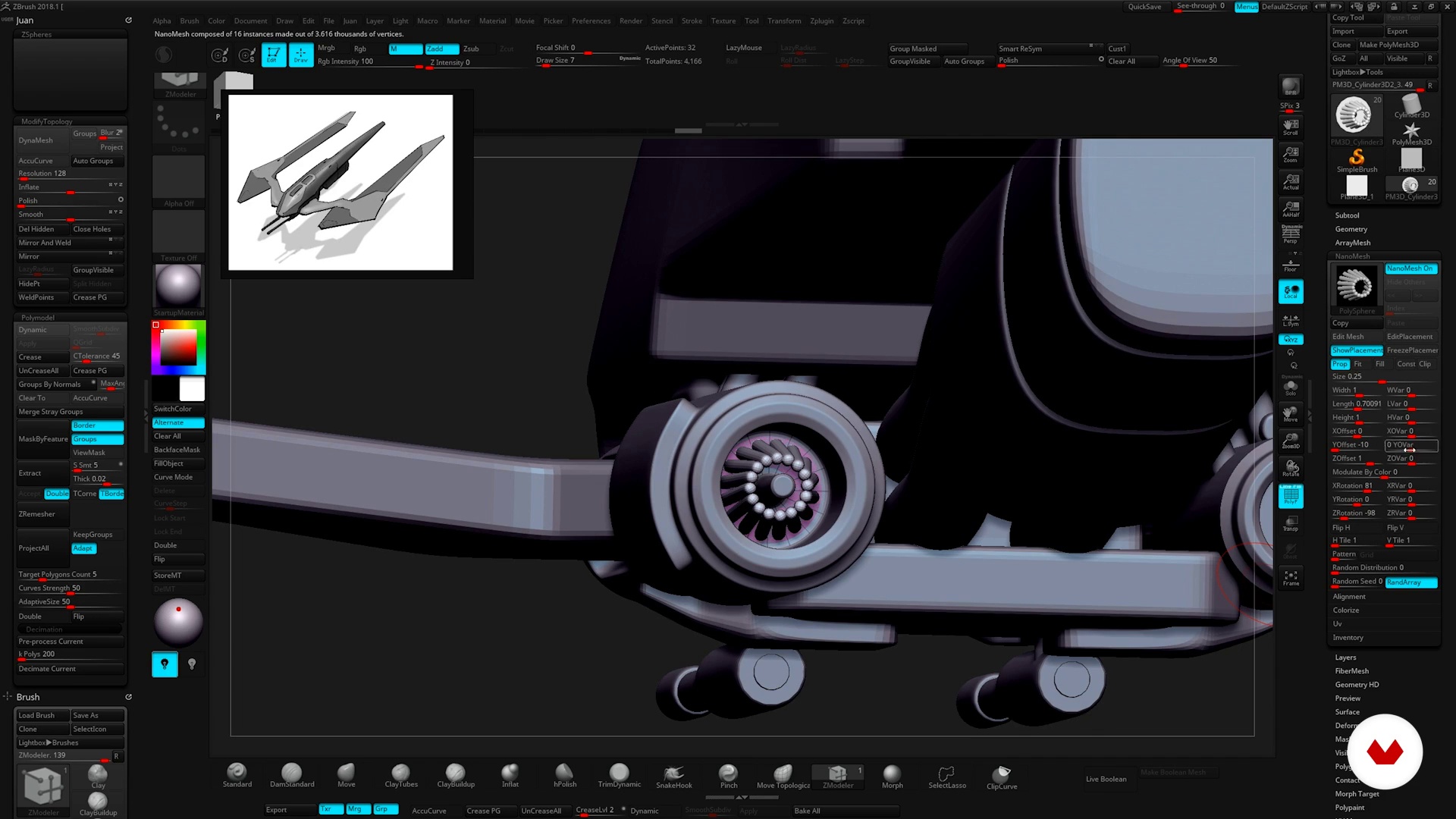Toggle the Transp transparency mode
The width and height of the screenshot is (1456, 819).
click(1291, 523)
